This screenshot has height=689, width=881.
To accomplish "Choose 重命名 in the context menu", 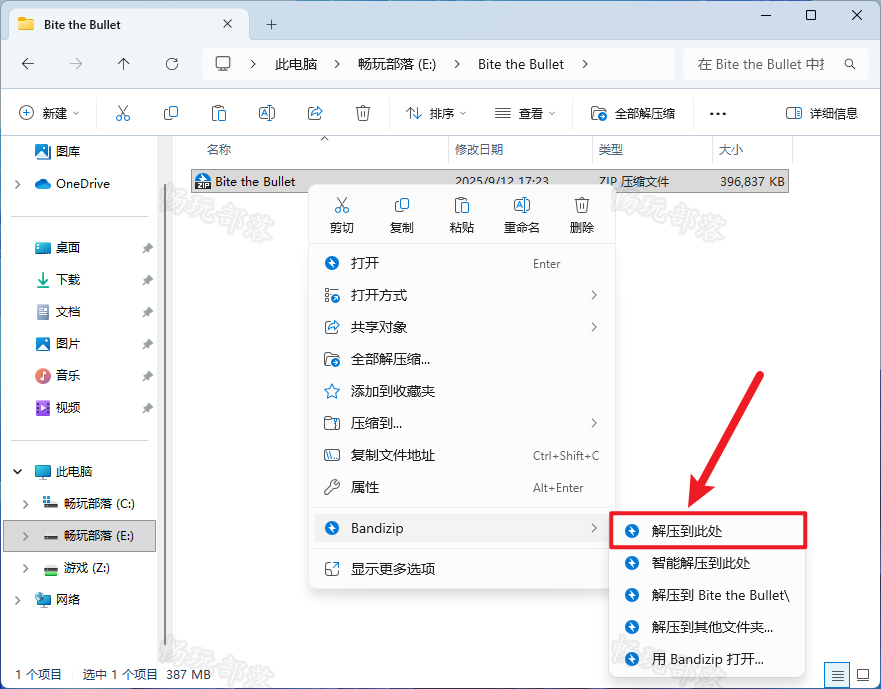I will 522,215.
